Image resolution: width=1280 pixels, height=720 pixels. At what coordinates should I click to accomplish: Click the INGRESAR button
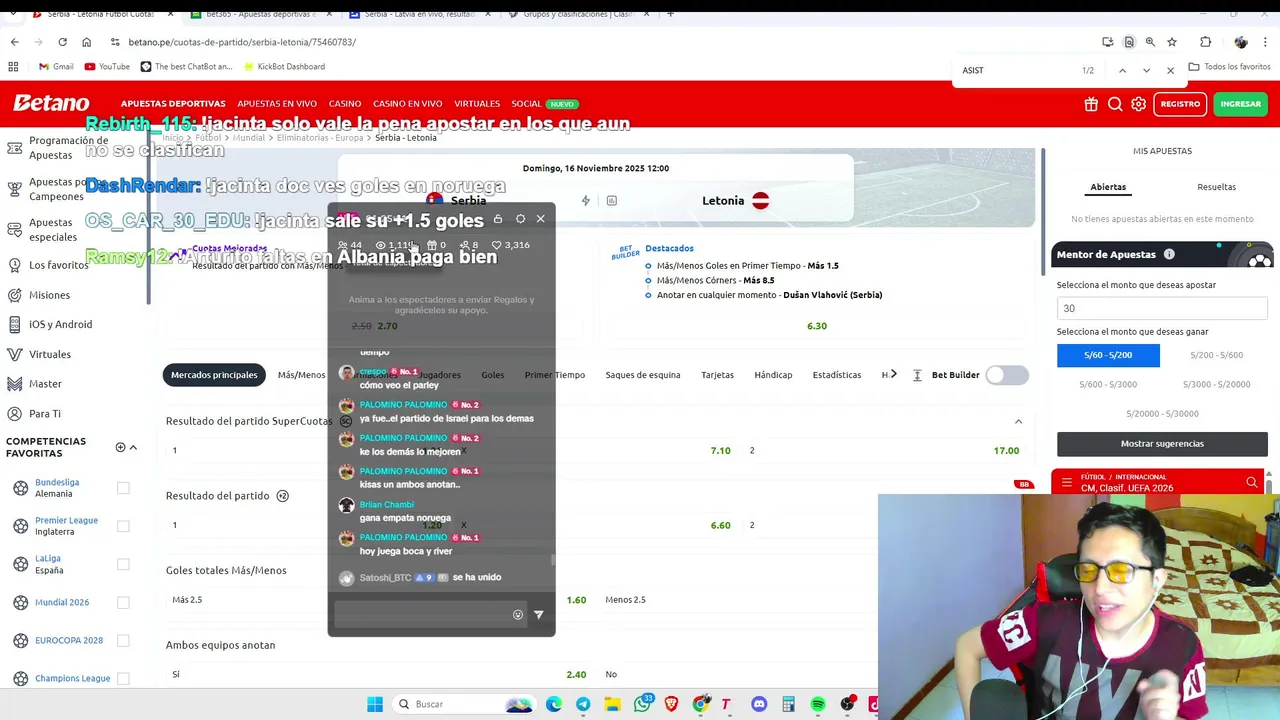(1241, 104)
